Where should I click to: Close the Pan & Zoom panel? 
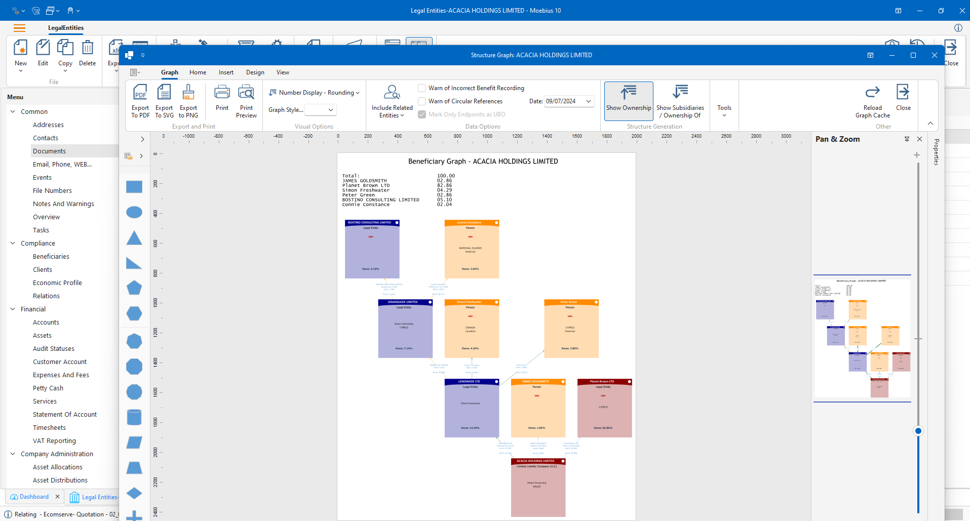919,139
